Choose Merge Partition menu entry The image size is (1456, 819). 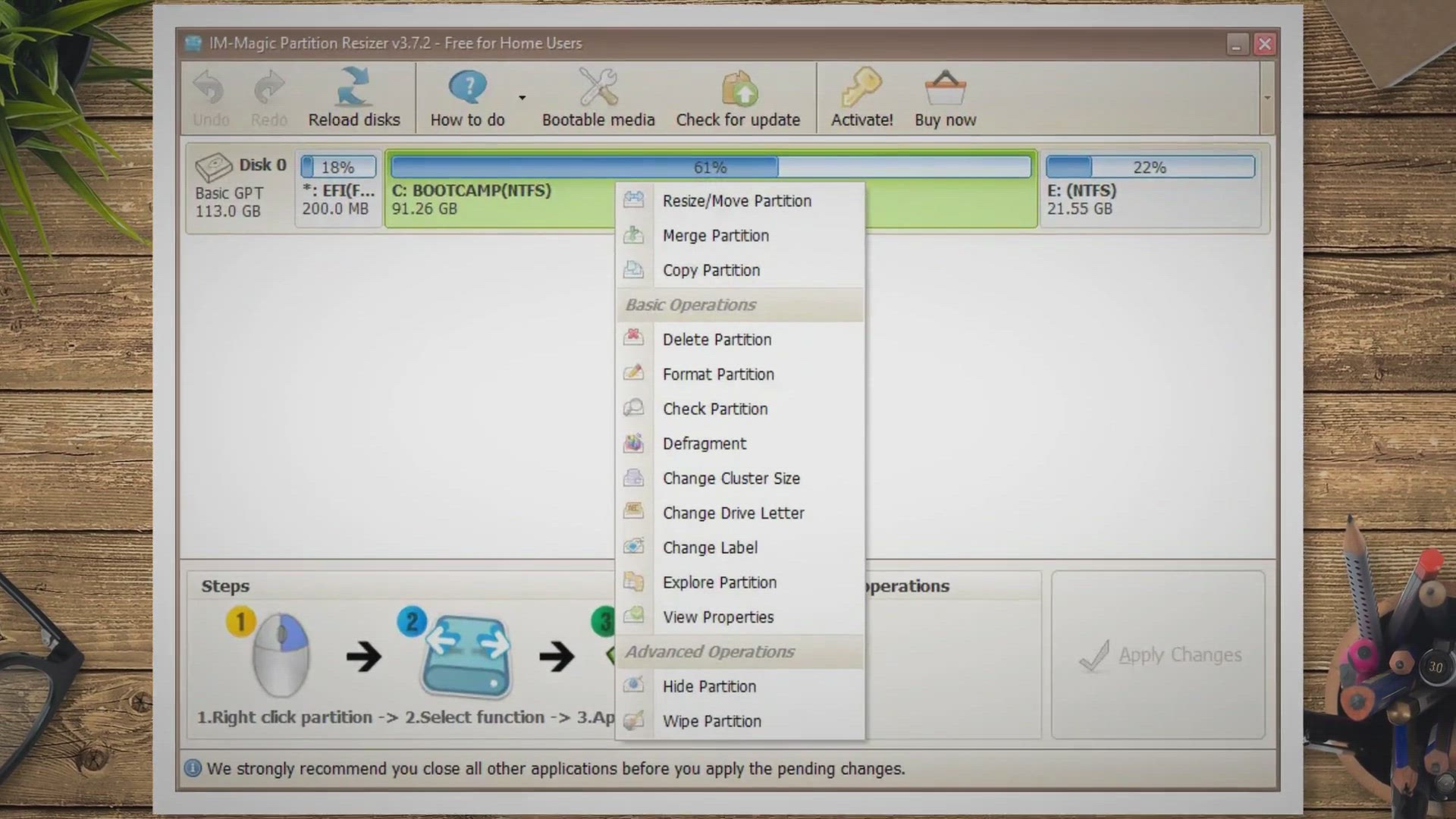[x=739, y=236]
